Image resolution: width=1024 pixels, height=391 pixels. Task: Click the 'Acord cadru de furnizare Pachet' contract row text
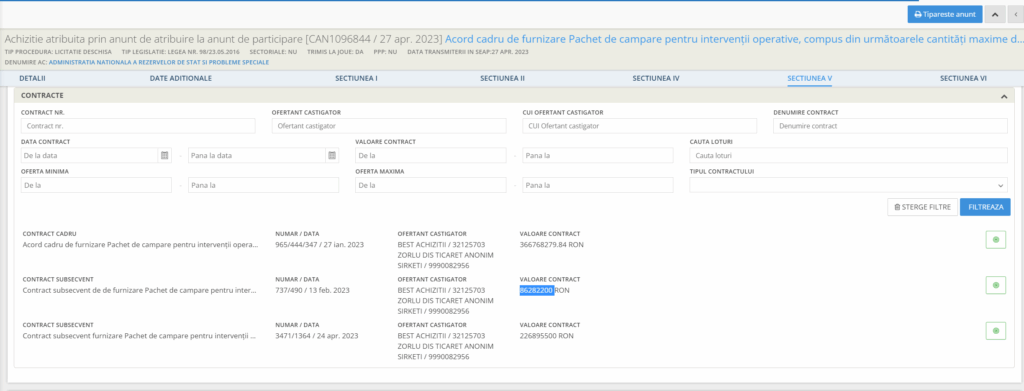[x=140, y=245]
